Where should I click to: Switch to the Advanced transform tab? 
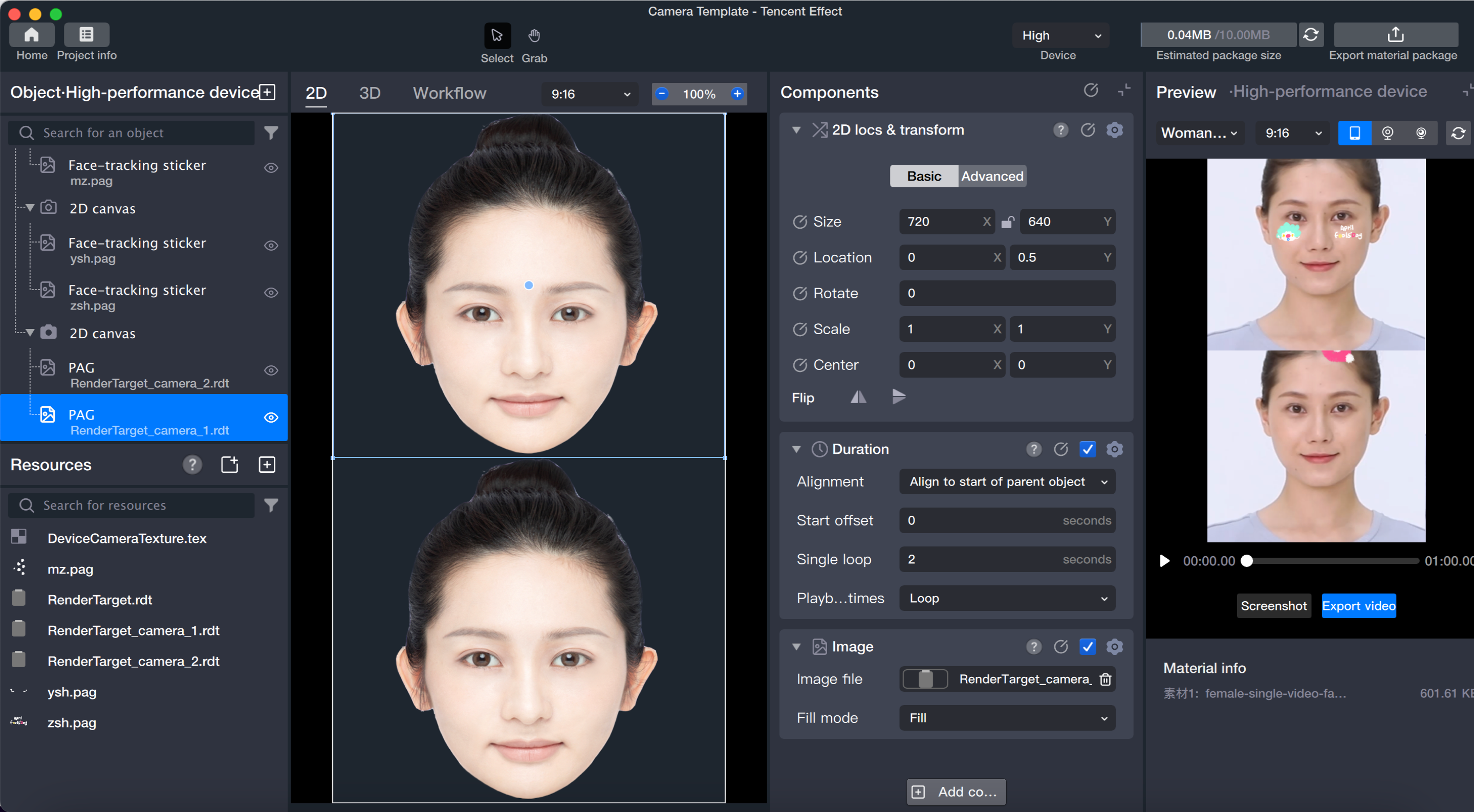[992, 176]
